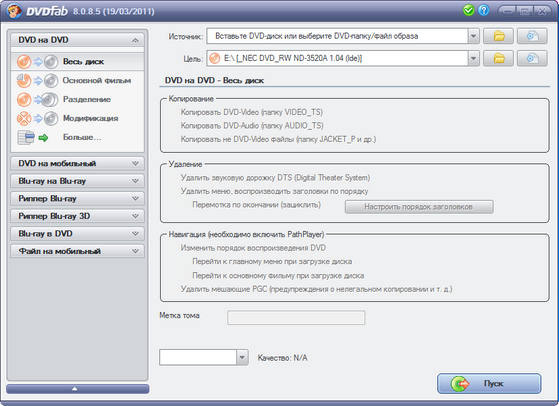Select 'Перейти к главному меню при загрузке диска'

pyautogui.click(x=272, y=262)
